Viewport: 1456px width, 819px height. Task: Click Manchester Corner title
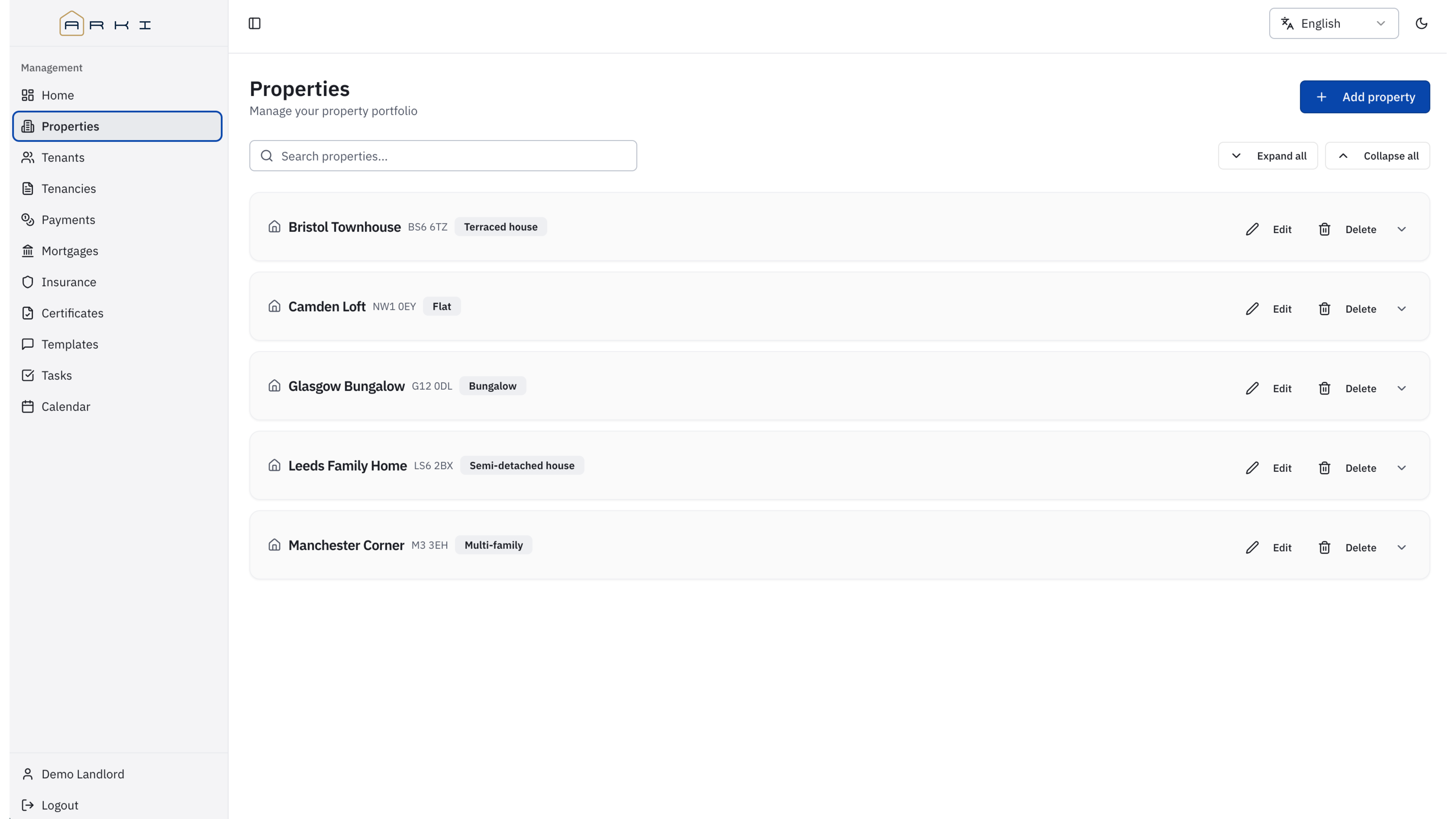point(347,546)
